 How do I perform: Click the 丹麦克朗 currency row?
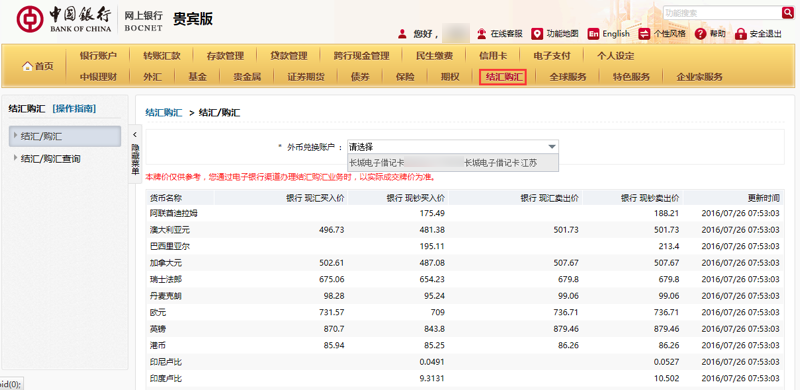pos(465,296)
